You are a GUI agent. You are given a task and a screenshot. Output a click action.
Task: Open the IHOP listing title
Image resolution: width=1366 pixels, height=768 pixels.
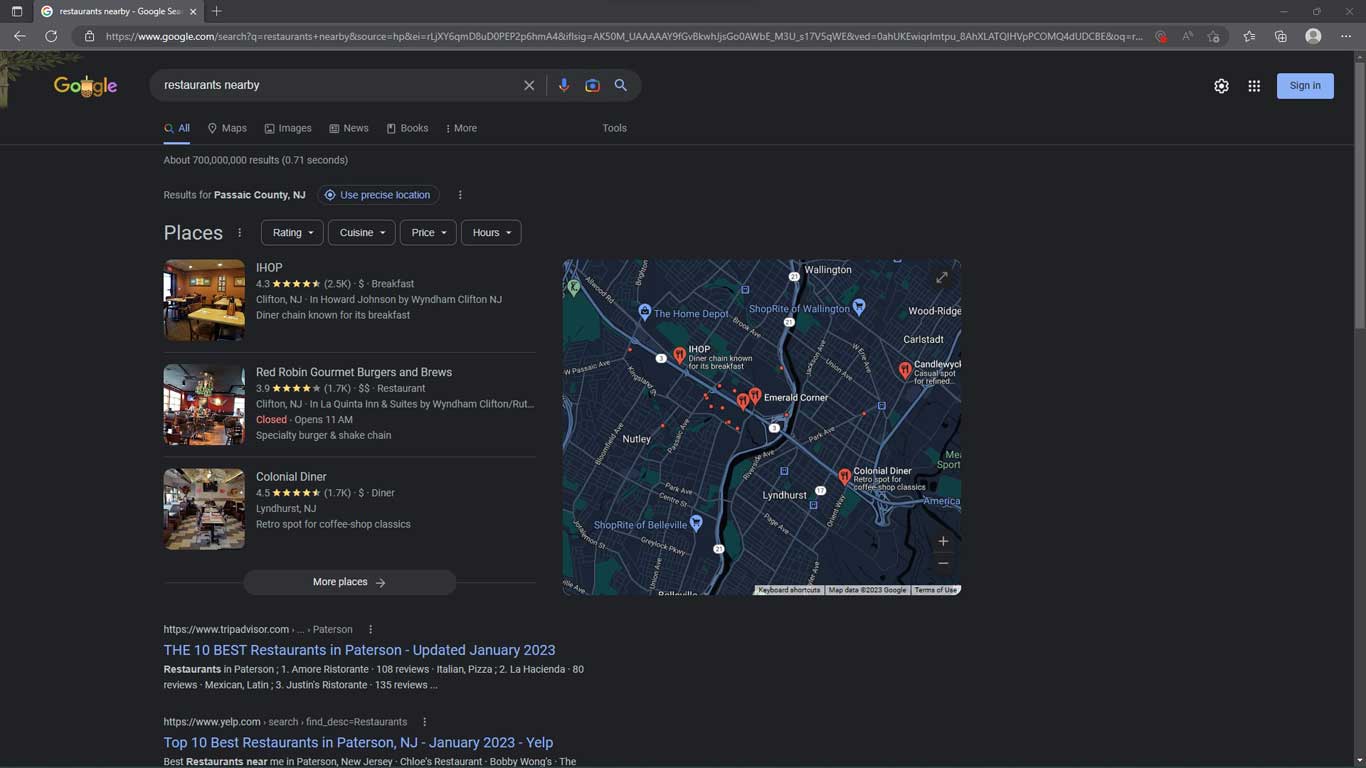click(x=269, y=268)
